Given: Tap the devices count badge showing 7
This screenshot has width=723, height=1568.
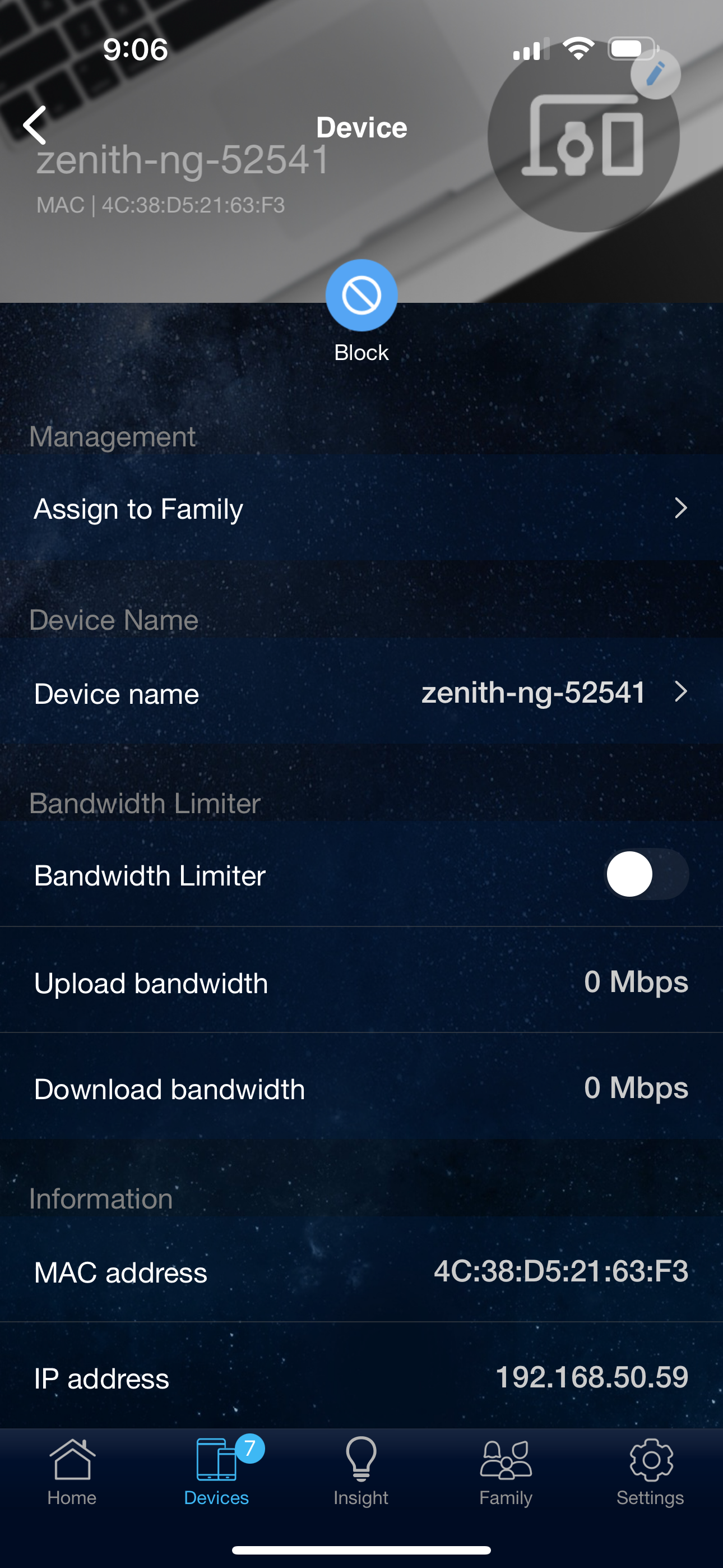Looking at the screenshot, I should pyautogui.click(x=249, y=1449).
